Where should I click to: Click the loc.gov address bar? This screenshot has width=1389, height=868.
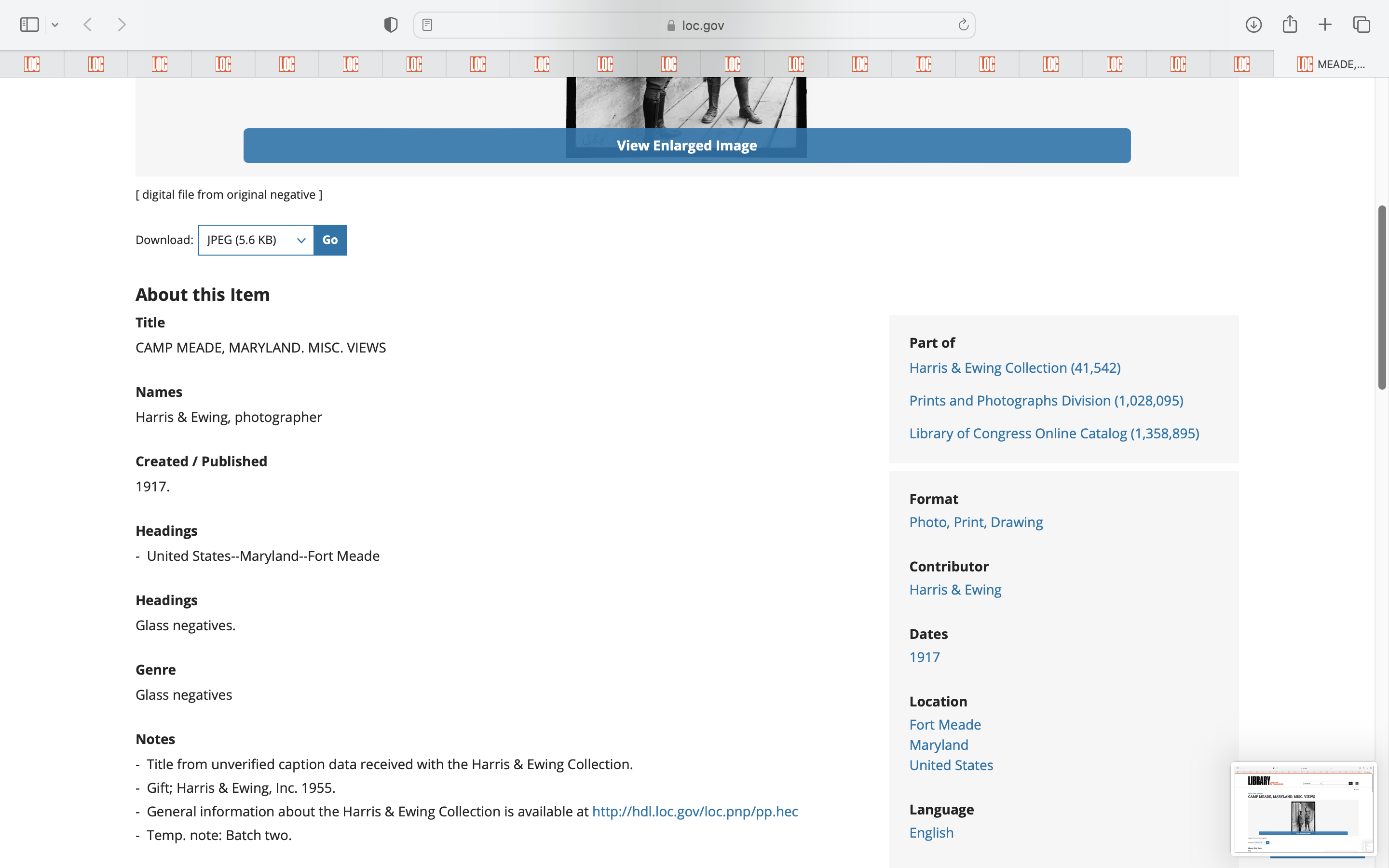(694, 25)
